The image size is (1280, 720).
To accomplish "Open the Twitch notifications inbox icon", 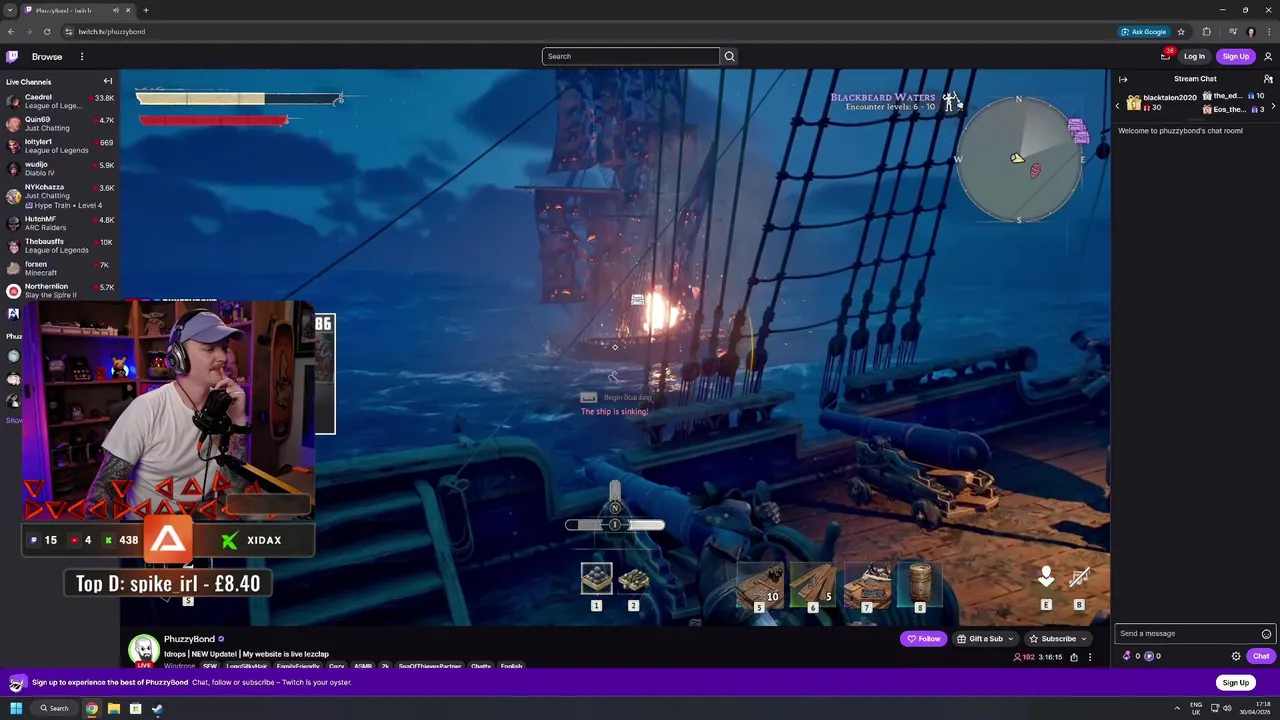I will click(x=1166, y=56).
